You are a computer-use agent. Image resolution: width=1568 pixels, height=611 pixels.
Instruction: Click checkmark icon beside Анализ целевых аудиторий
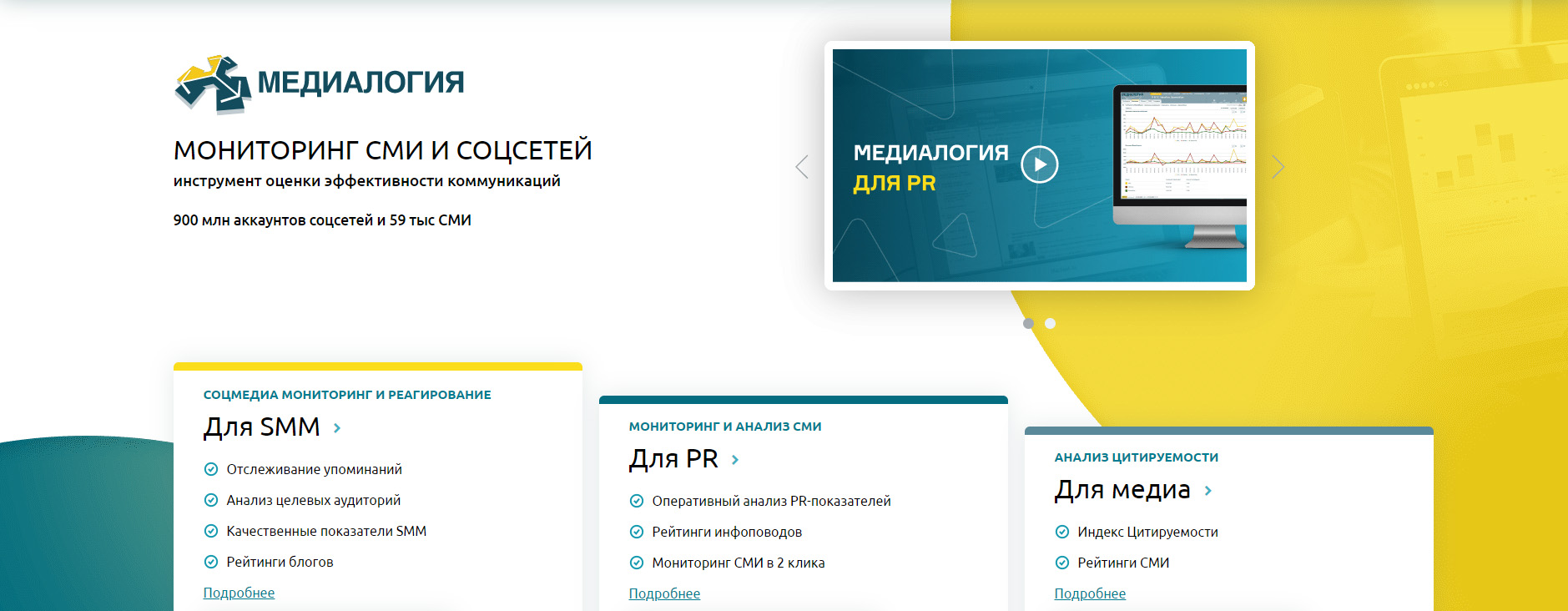(211, 500)
